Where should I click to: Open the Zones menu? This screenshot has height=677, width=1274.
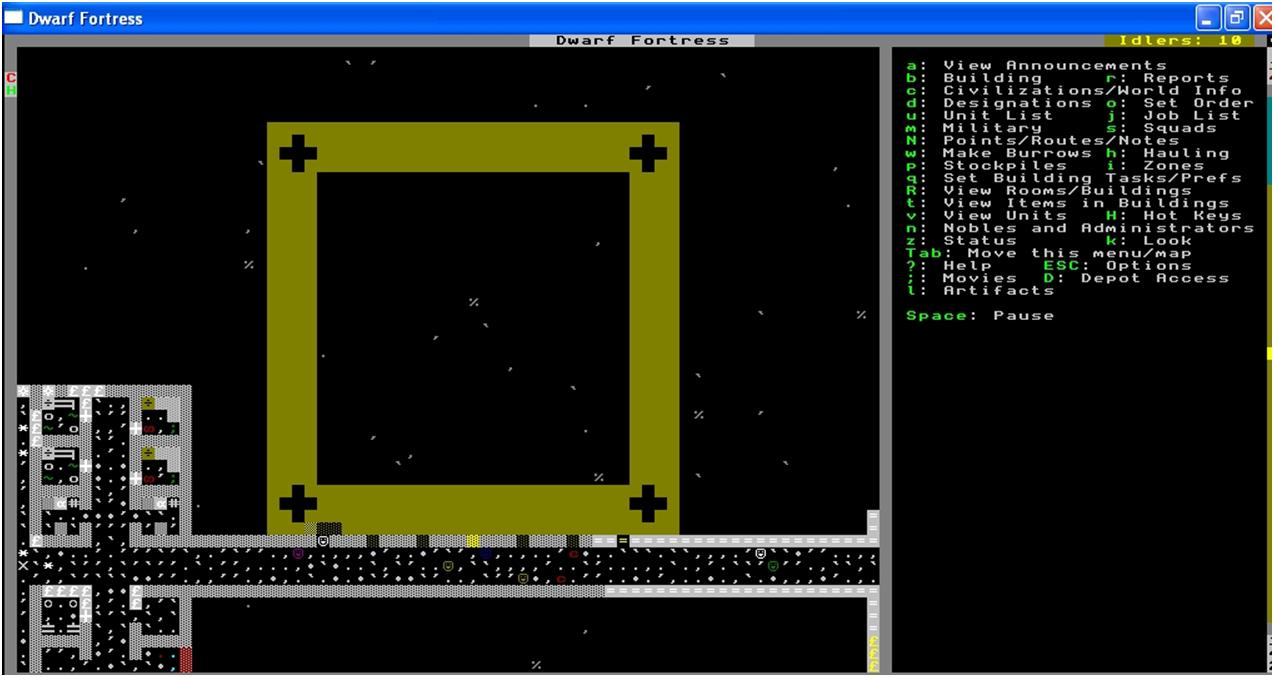[x=1155, y=166]
